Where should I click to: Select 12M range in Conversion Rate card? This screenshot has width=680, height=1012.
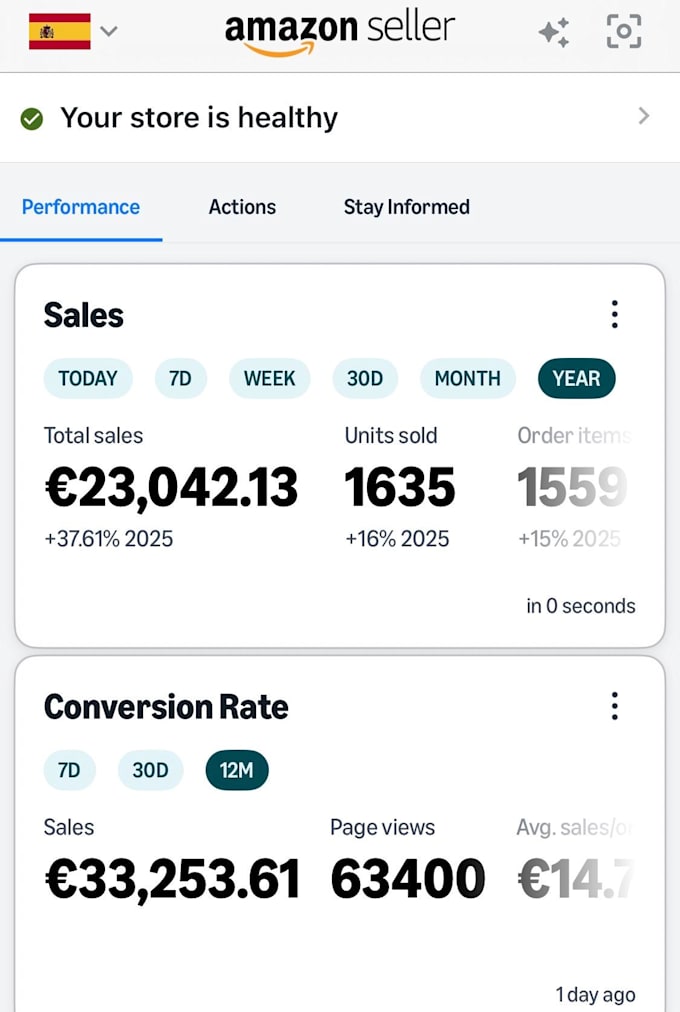coord(237,770)
